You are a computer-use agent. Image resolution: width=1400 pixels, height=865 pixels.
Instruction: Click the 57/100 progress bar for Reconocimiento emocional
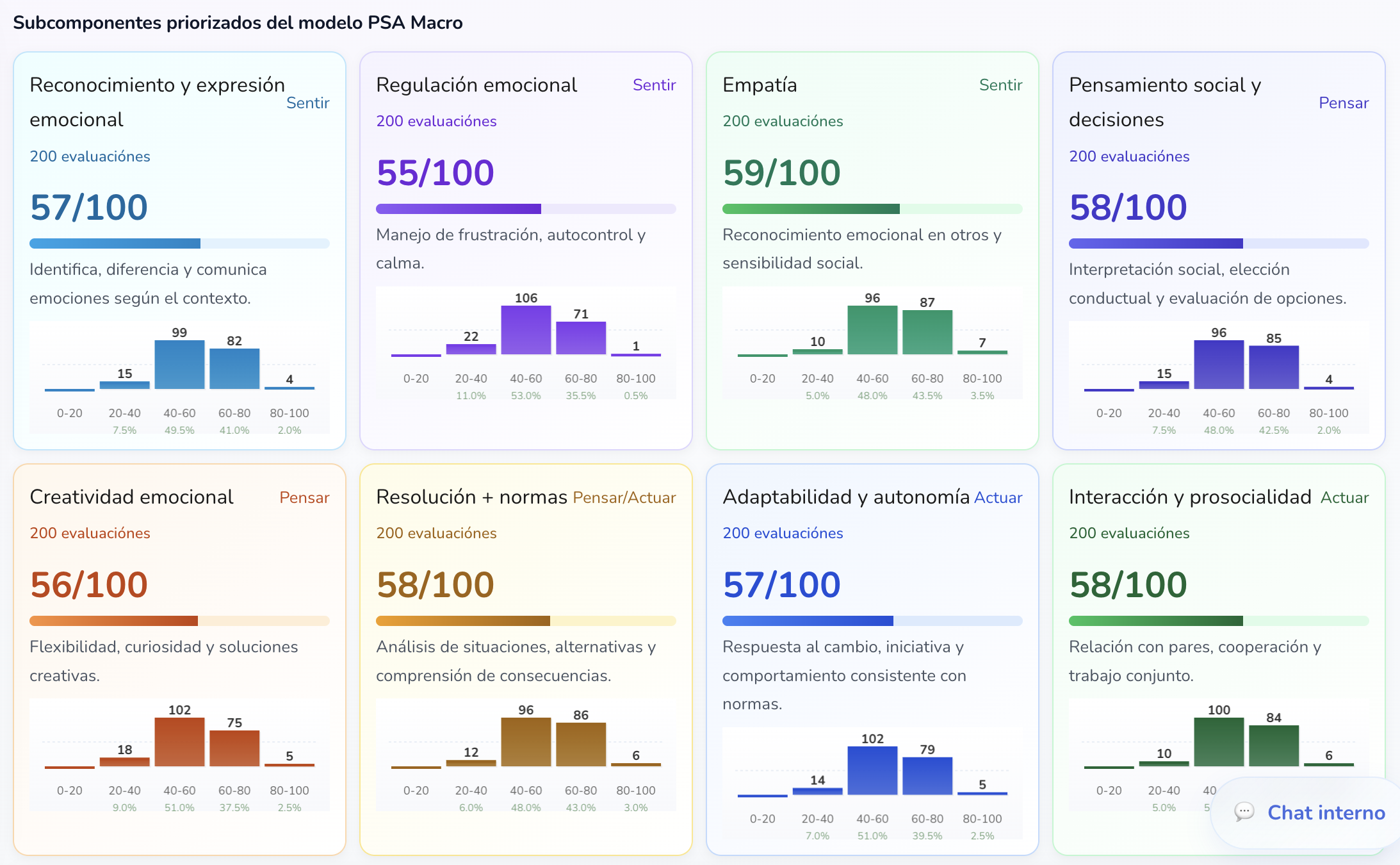tap(179, 243)
